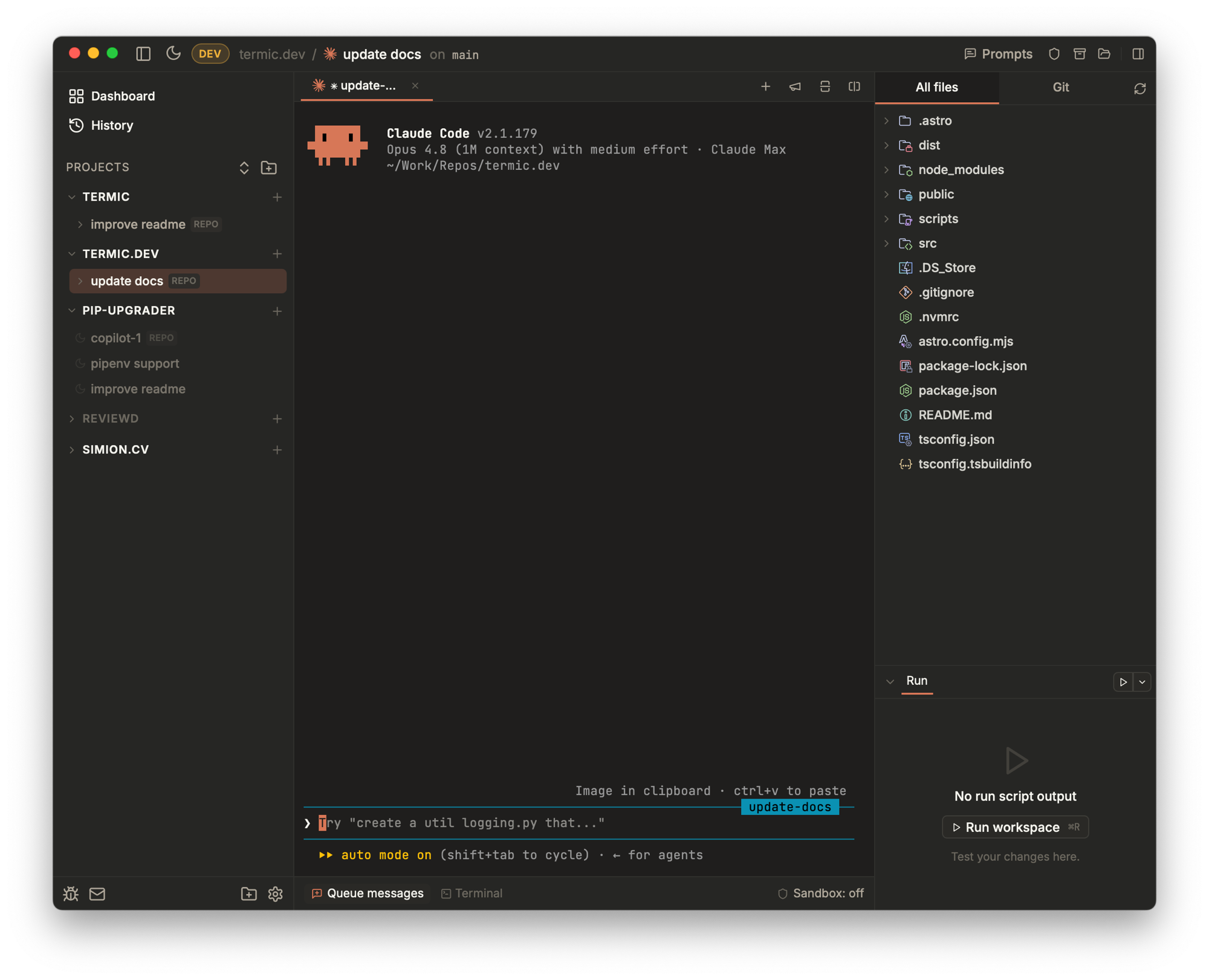Screen dimensions: 1209x980
Task: Click the Run workspace button
Action: 1015,828
